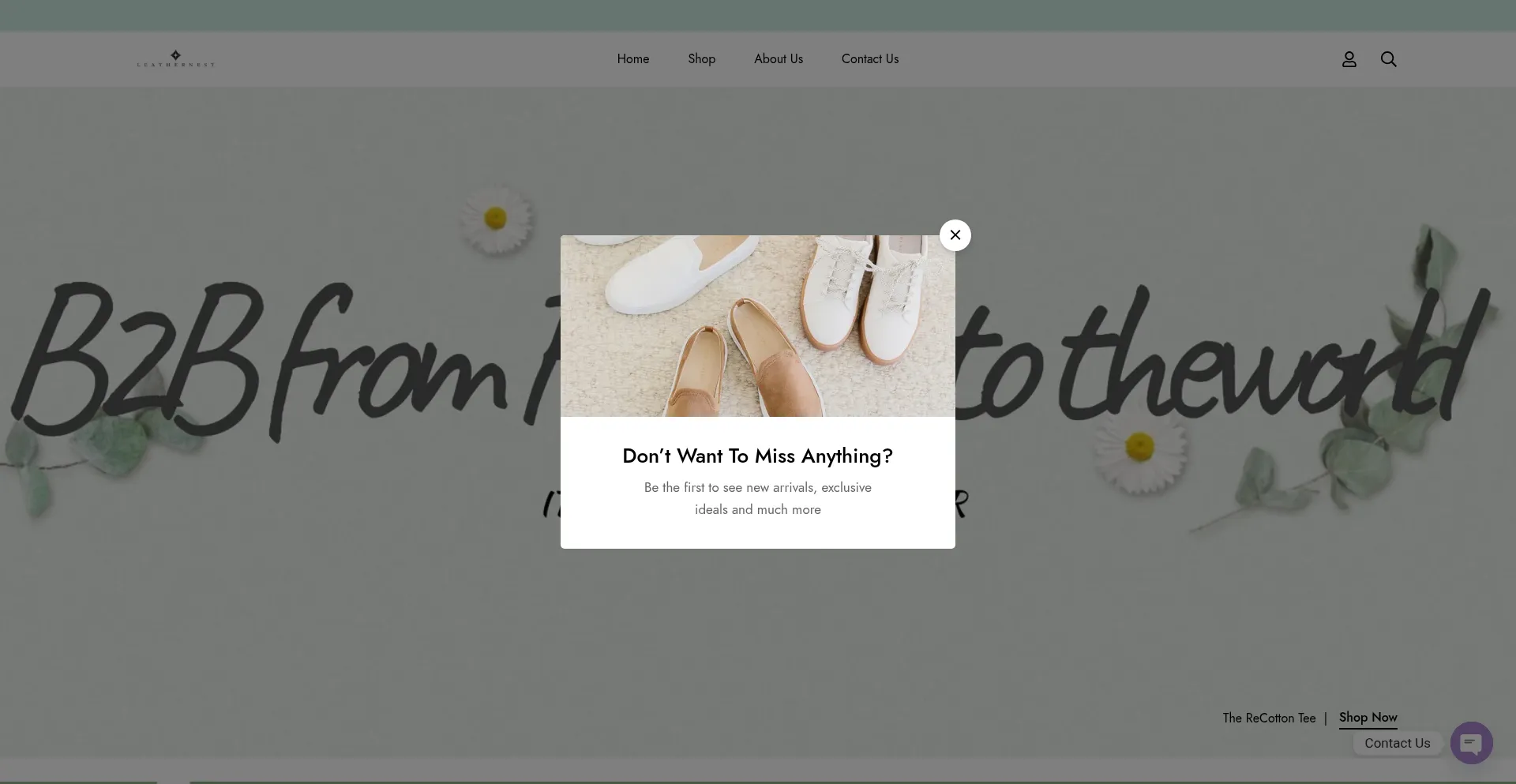Open the account login icon
The width and height of the screenshot is (1516, 784).
click(x=1349, y=58)
